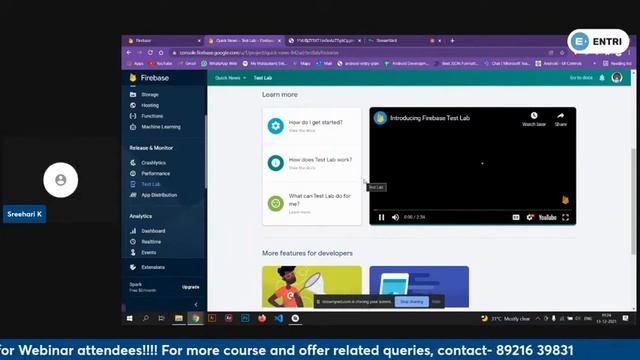
Task: Open a new browser tab
Action: click(452, 41)
